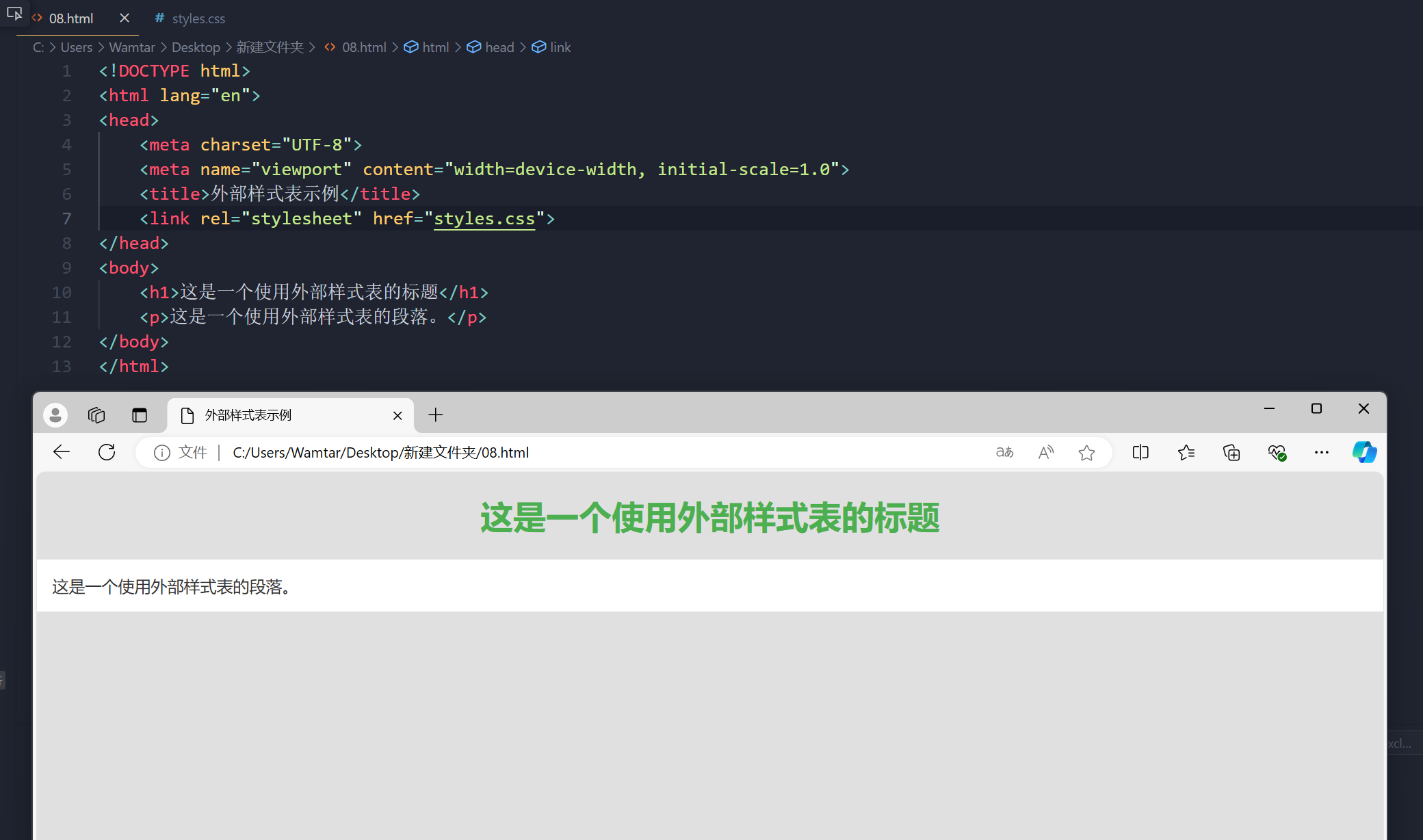Refresh the current page
This screenshot has height=840, width=1423.
point(107,452)
